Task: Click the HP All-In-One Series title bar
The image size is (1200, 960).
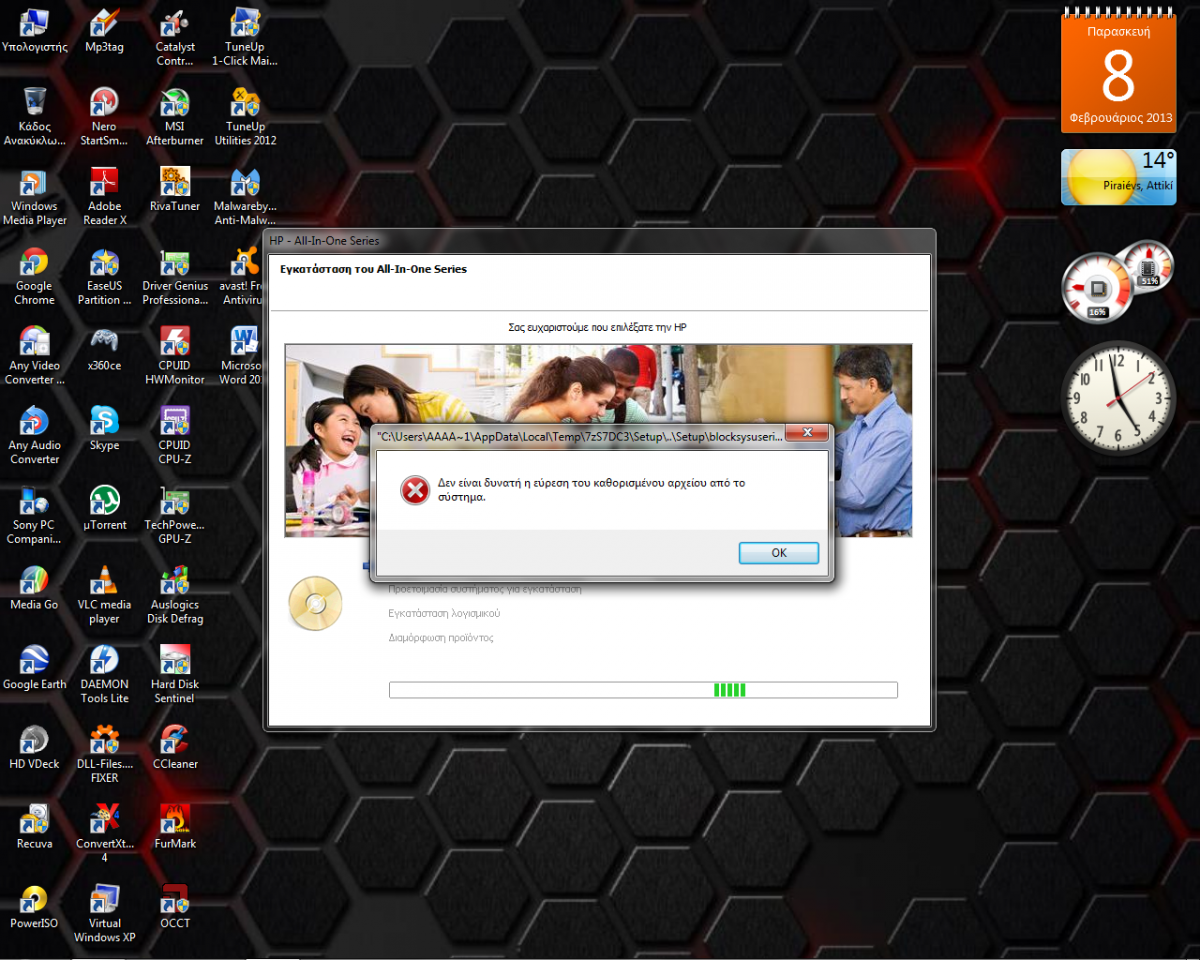Action: point(600,241)
